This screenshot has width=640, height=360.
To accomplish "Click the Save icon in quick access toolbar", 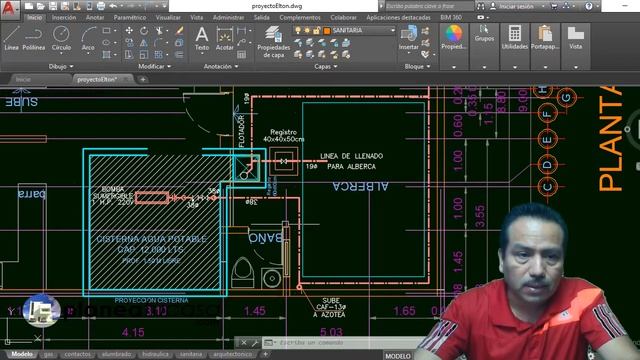I will [x=53, y=6].
